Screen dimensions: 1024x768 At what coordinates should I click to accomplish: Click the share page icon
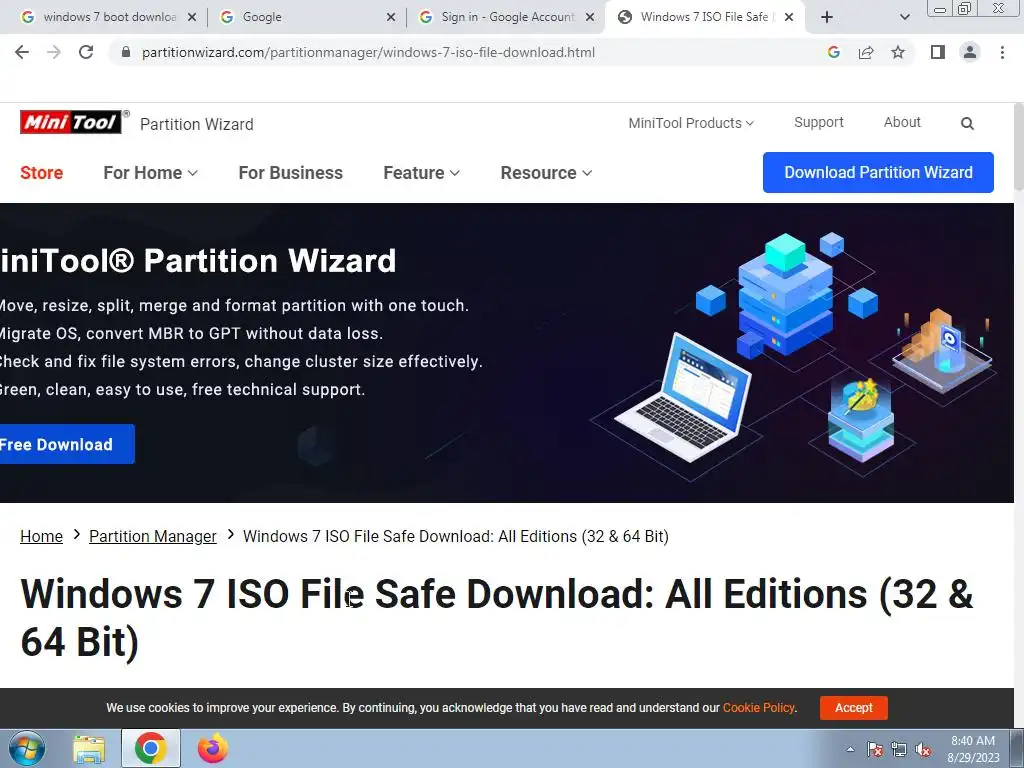click(866, 52)
